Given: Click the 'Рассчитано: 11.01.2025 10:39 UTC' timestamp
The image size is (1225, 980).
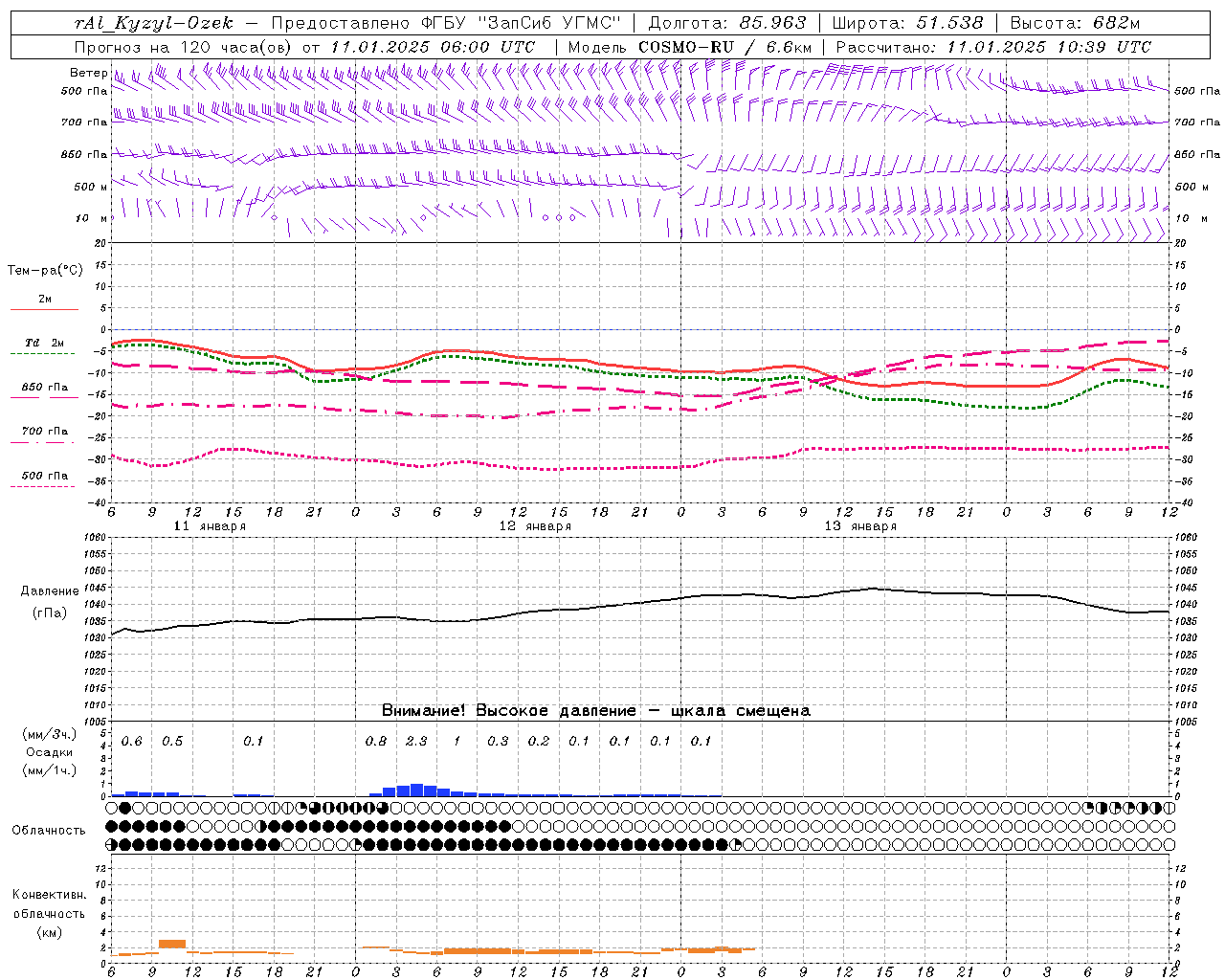Looking at the screenshot, I should tap(993, 47).
